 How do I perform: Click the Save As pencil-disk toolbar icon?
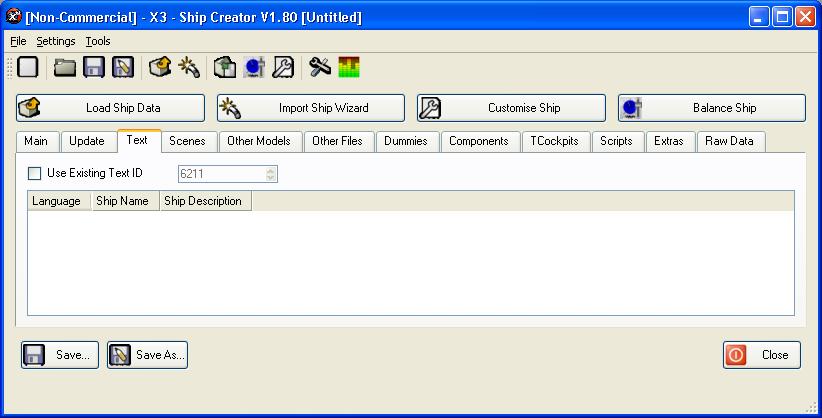pyautogui.click(x=123, y=68)
